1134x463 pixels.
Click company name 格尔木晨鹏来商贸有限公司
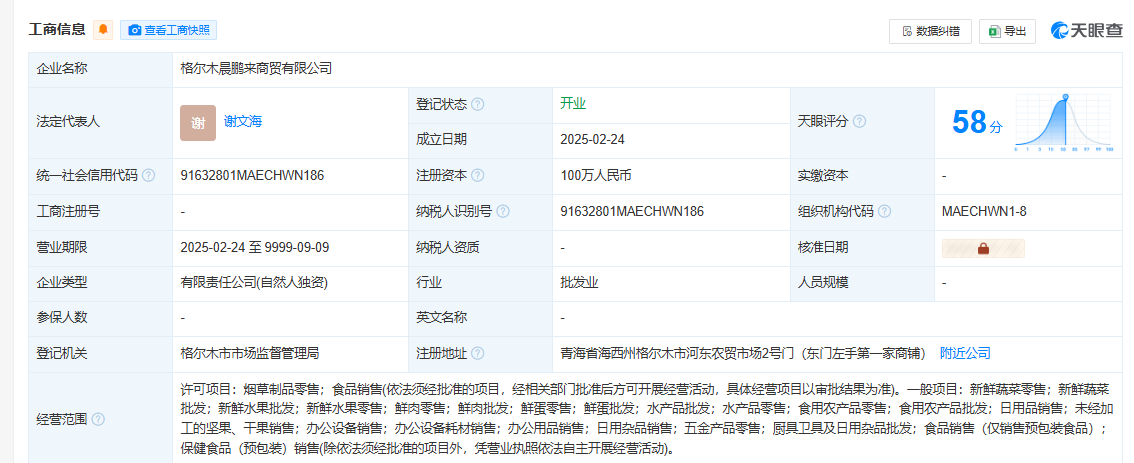256,69
